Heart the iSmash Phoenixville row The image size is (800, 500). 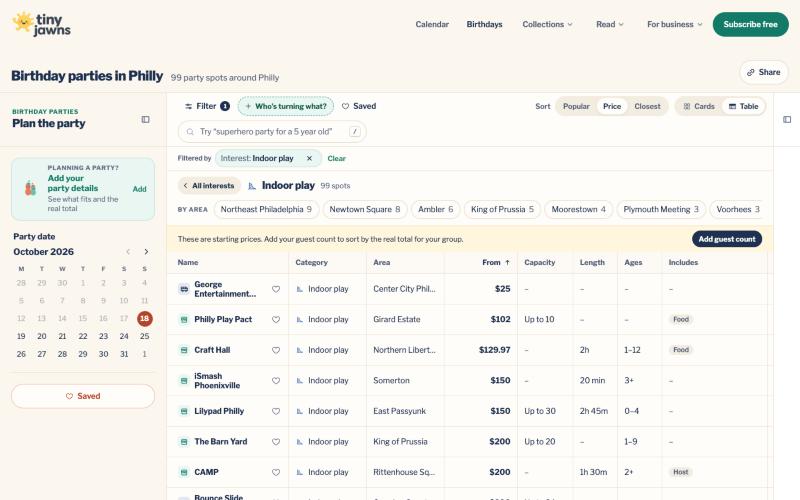tap(276, 381)
